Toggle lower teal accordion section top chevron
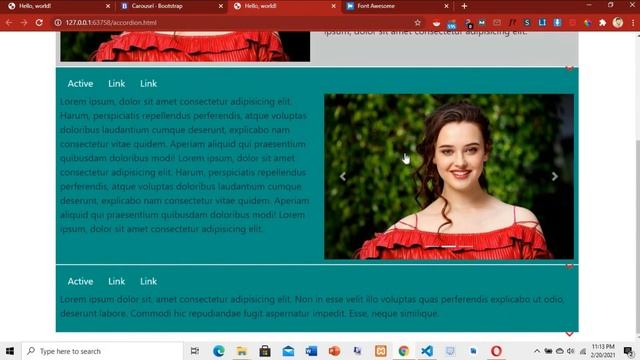 coord(569,266)
